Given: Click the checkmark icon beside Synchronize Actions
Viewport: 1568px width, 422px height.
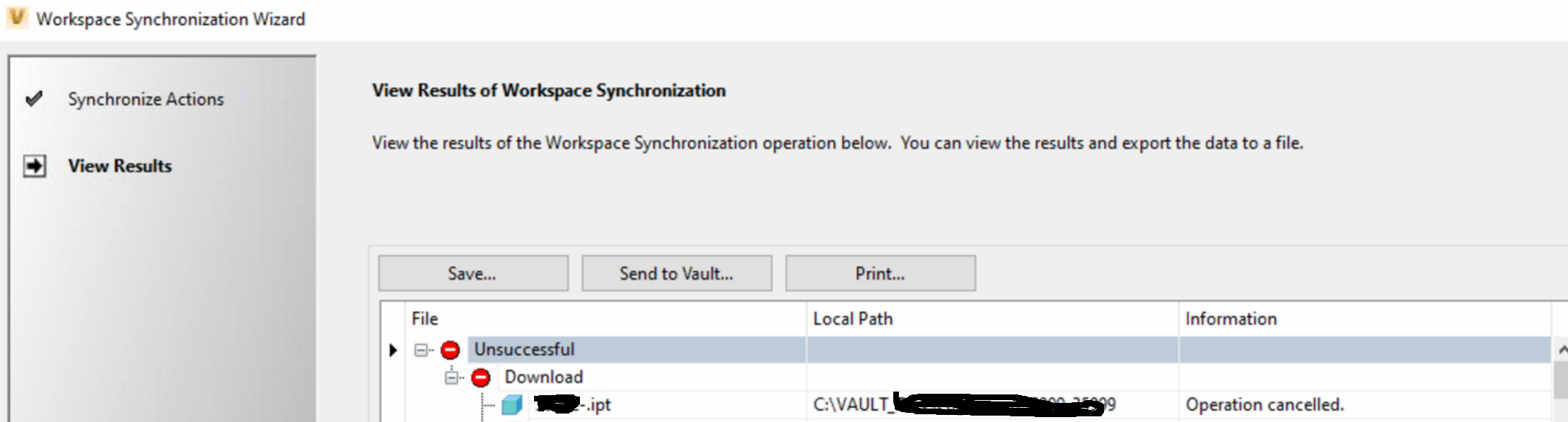Looking at the screenshot, I should pyautogui.click(x=33, y=99).
